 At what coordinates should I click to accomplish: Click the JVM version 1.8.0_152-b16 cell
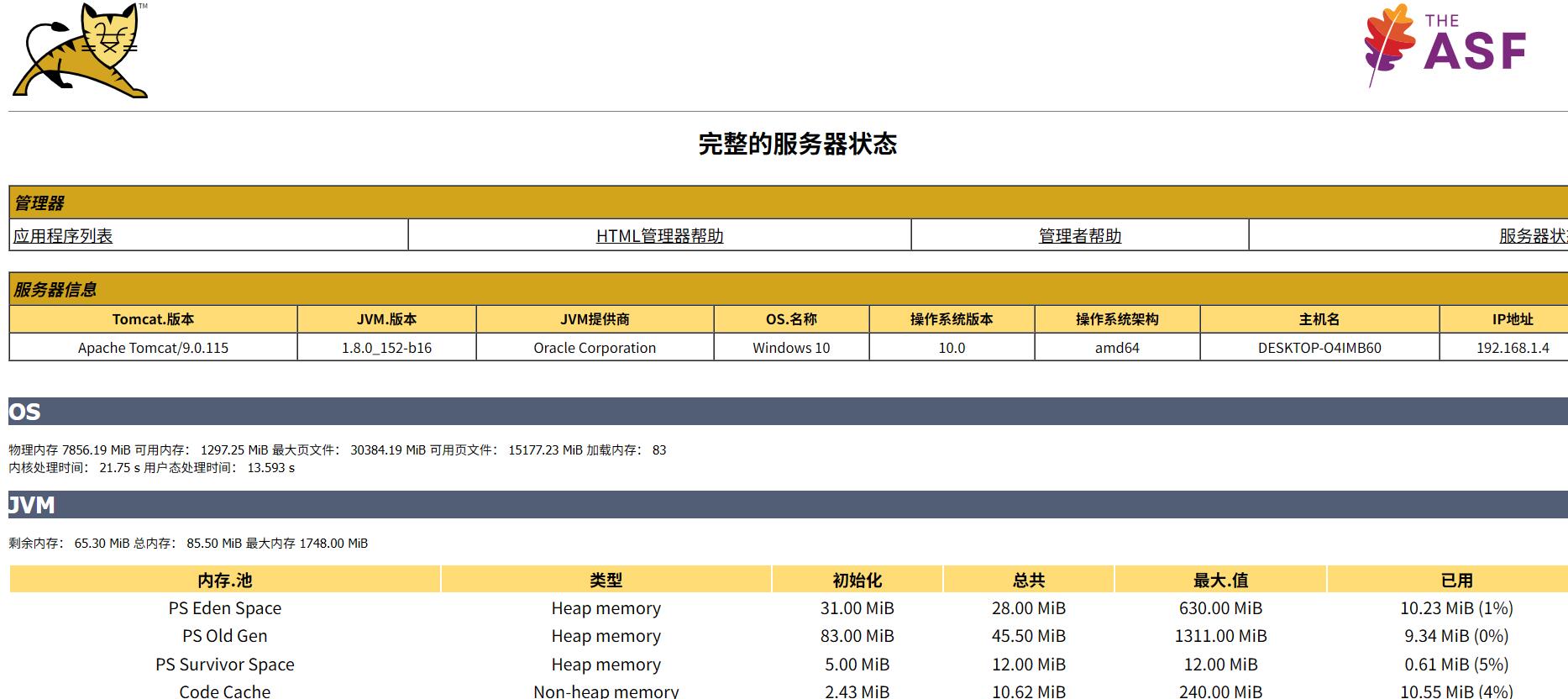click(x=386, y=348)
